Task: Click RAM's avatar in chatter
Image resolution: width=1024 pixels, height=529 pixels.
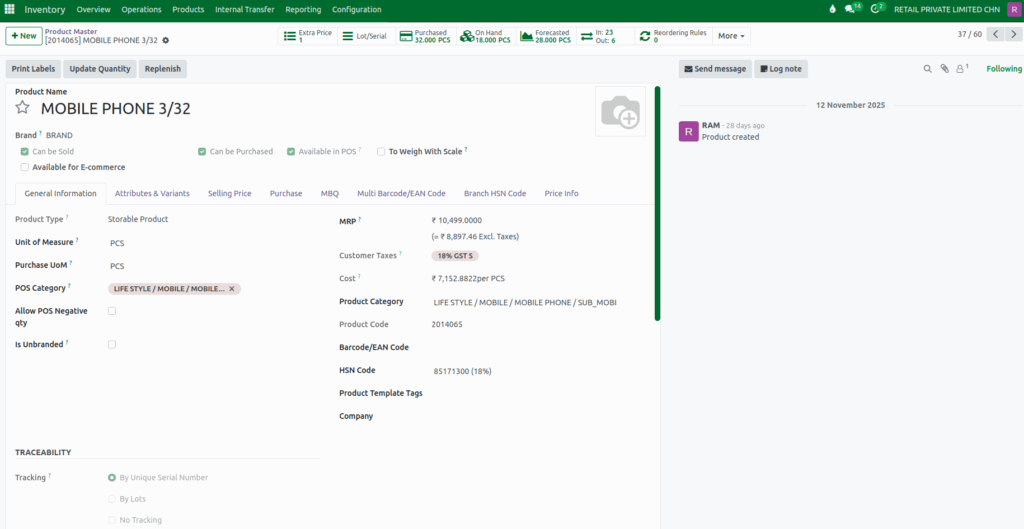Action: (x=688, y=131)
